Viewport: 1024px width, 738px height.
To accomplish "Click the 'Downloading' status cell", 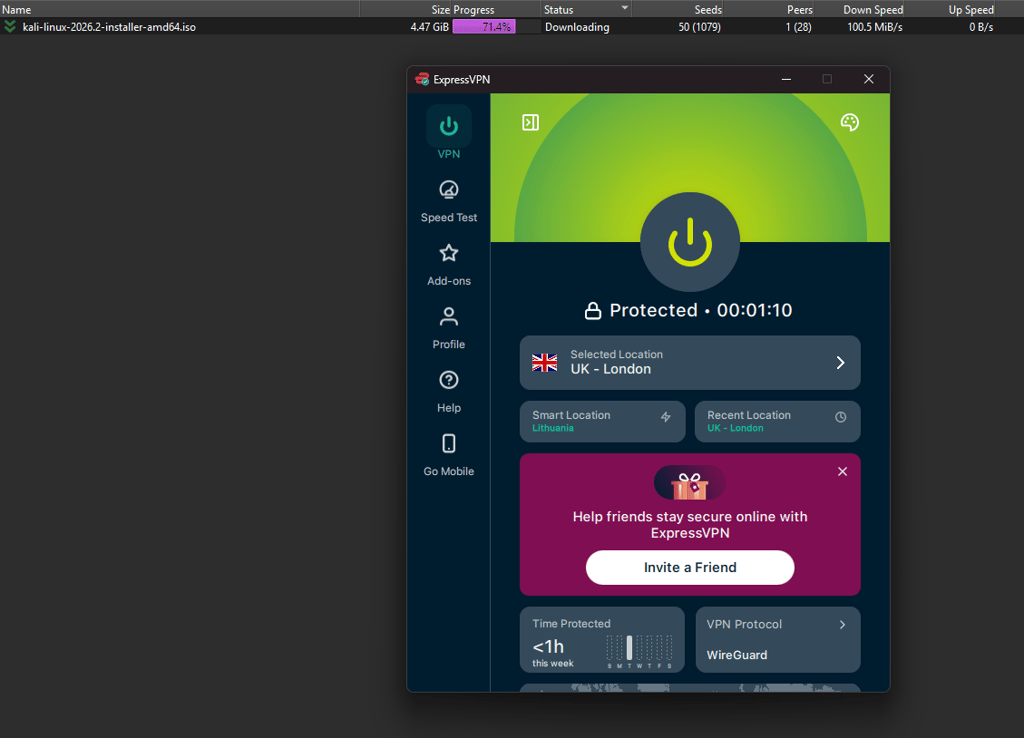I will click(577, 27).
